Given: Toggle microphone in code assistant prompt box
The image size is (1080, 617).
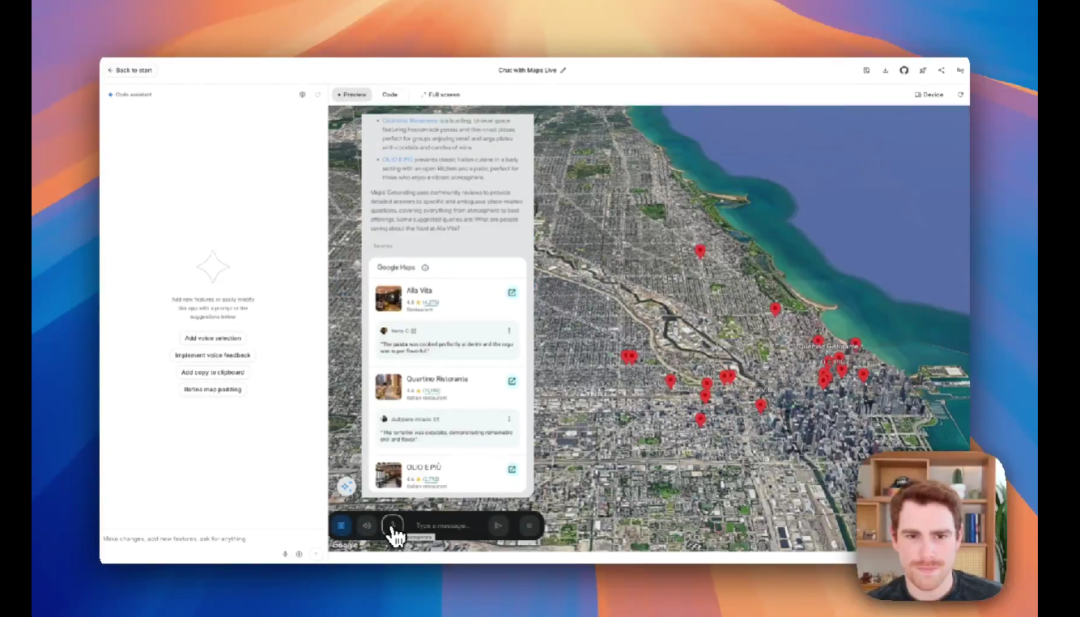Looking at the screenshot, I should 285,553.
